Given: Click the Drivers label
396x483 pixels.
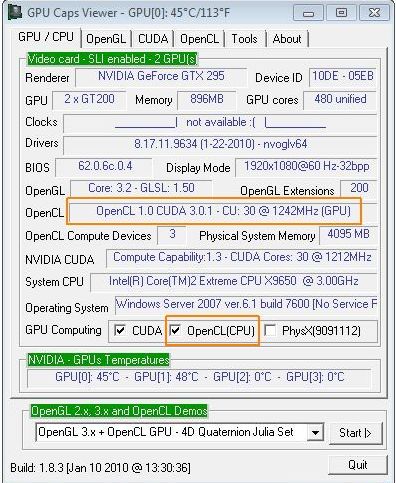Looking at the screenshot, I should [x=42, y=143].
